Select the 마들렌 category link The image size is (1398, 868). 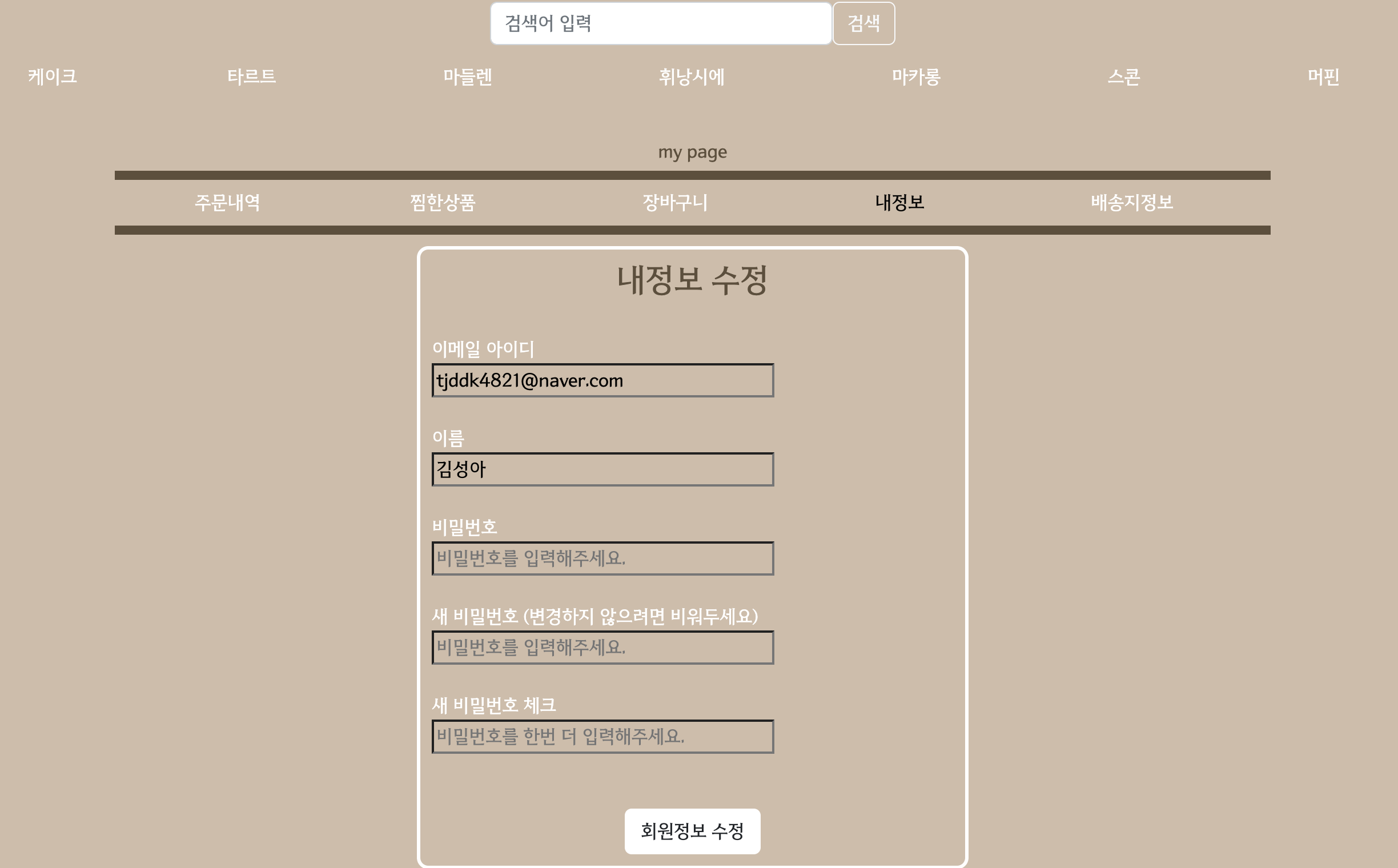pyautogui.click(x=467, y=77)
